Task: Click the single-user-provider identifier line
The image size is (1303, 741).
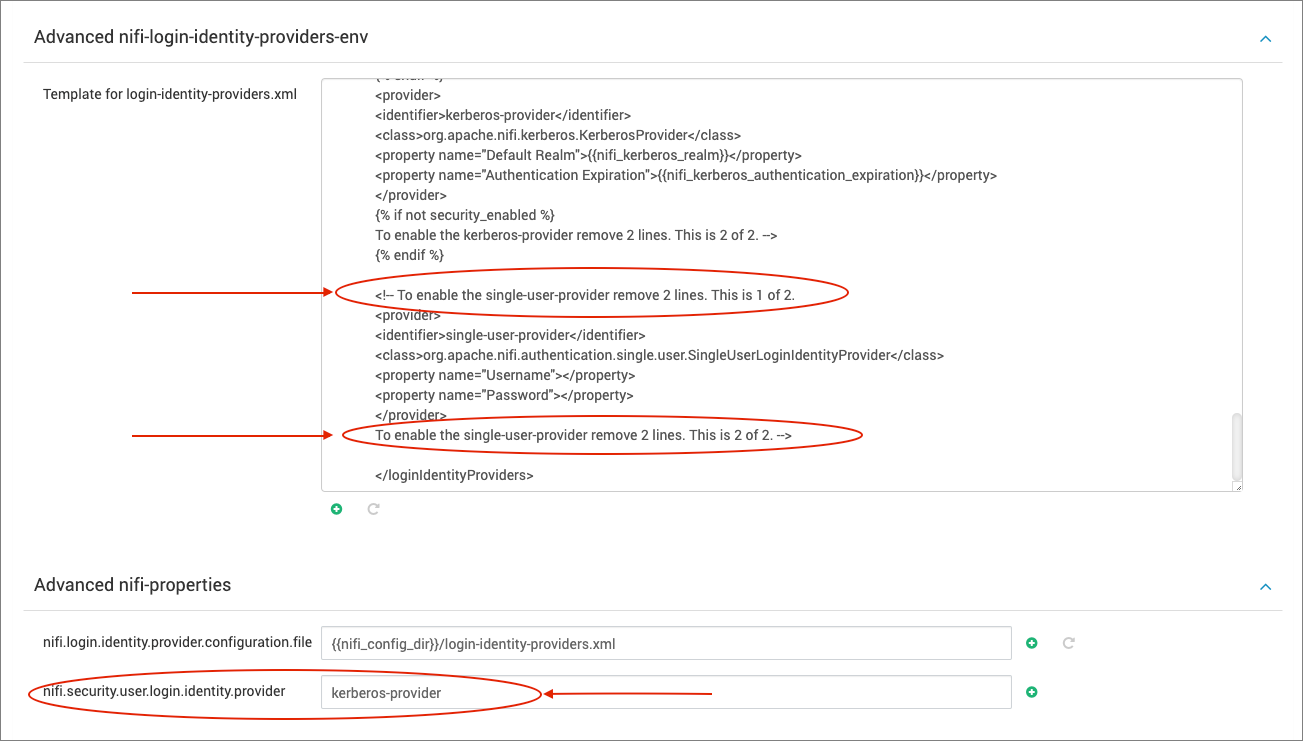Action: coord(510,335)
